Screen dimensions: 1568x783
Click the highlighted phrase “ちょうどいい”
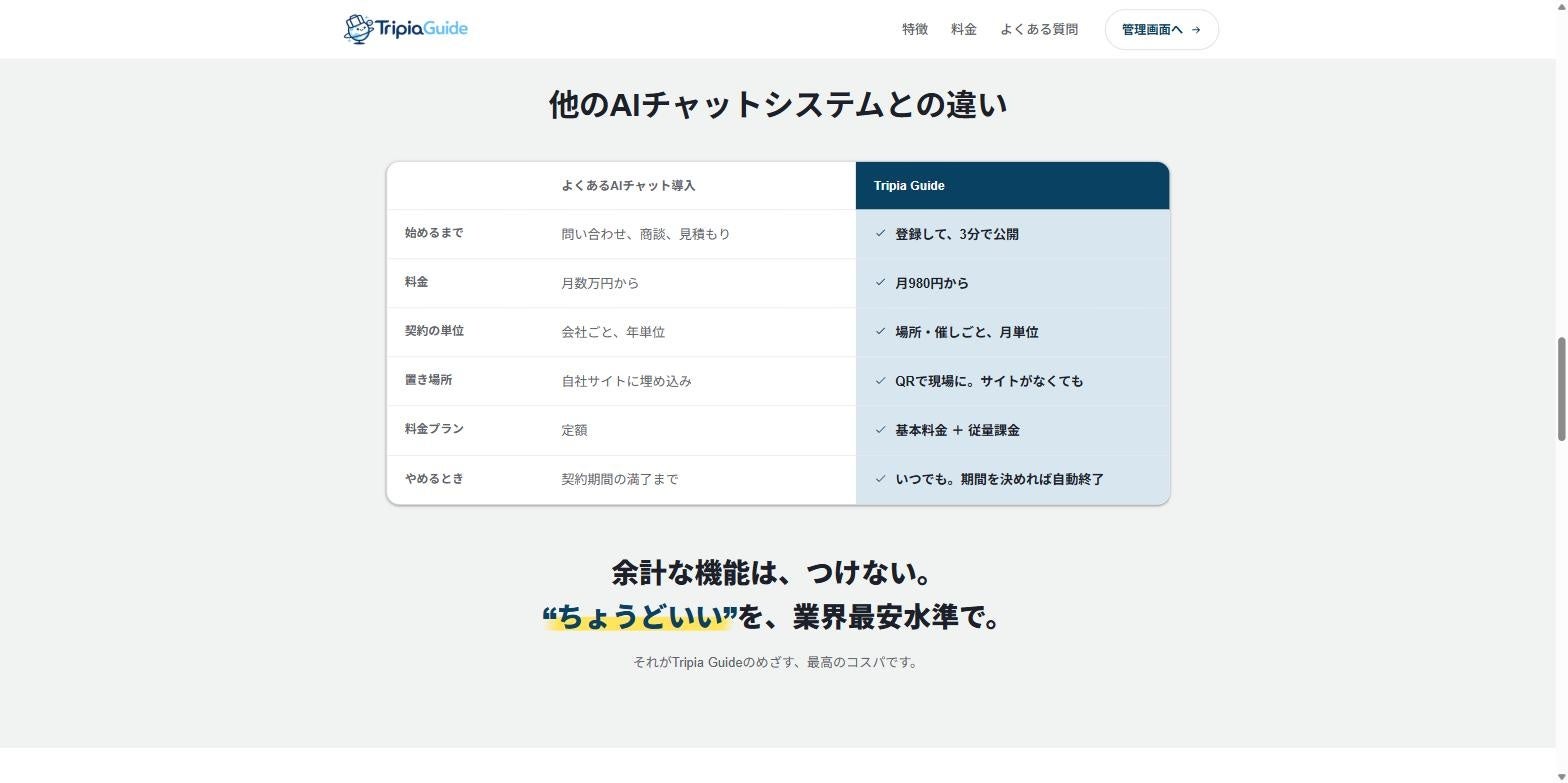[639, 617]
